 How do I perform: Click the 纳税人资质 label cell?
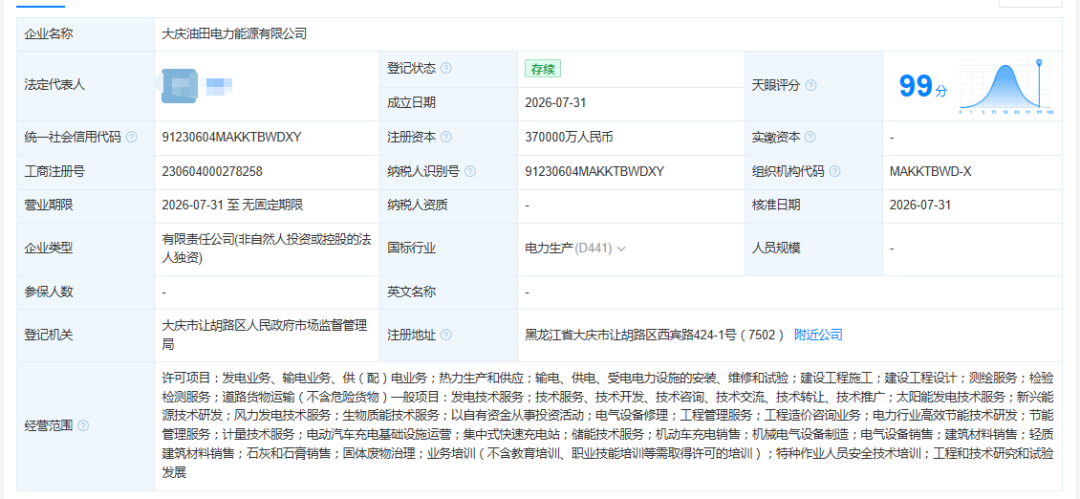coord(448,205)
